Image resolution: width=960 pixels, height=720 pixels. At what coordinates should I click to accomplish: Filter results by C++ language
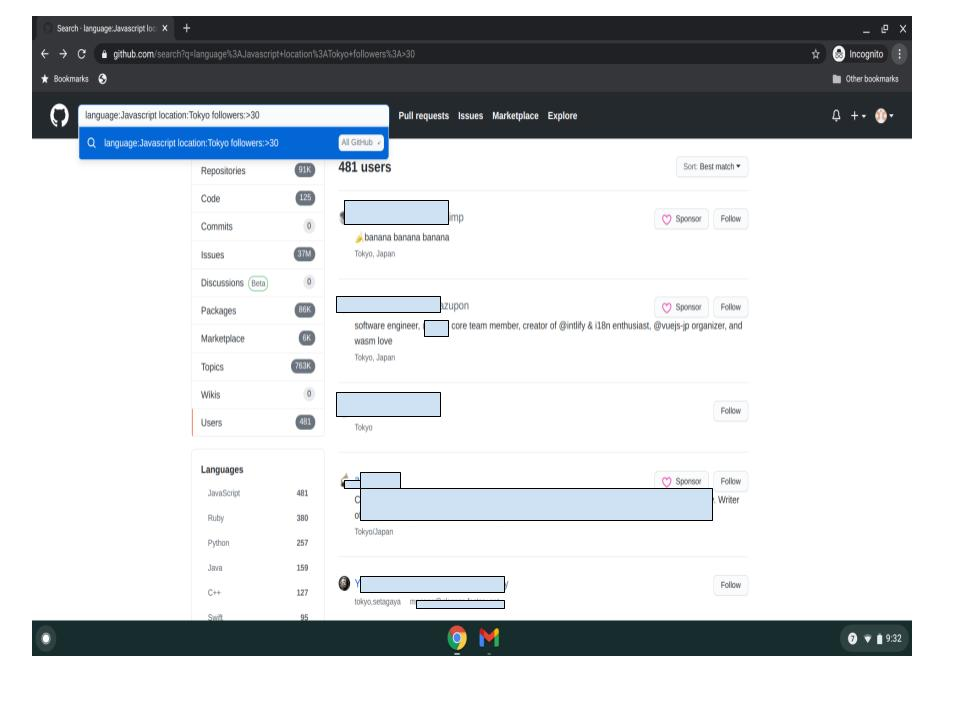[258, 593]
